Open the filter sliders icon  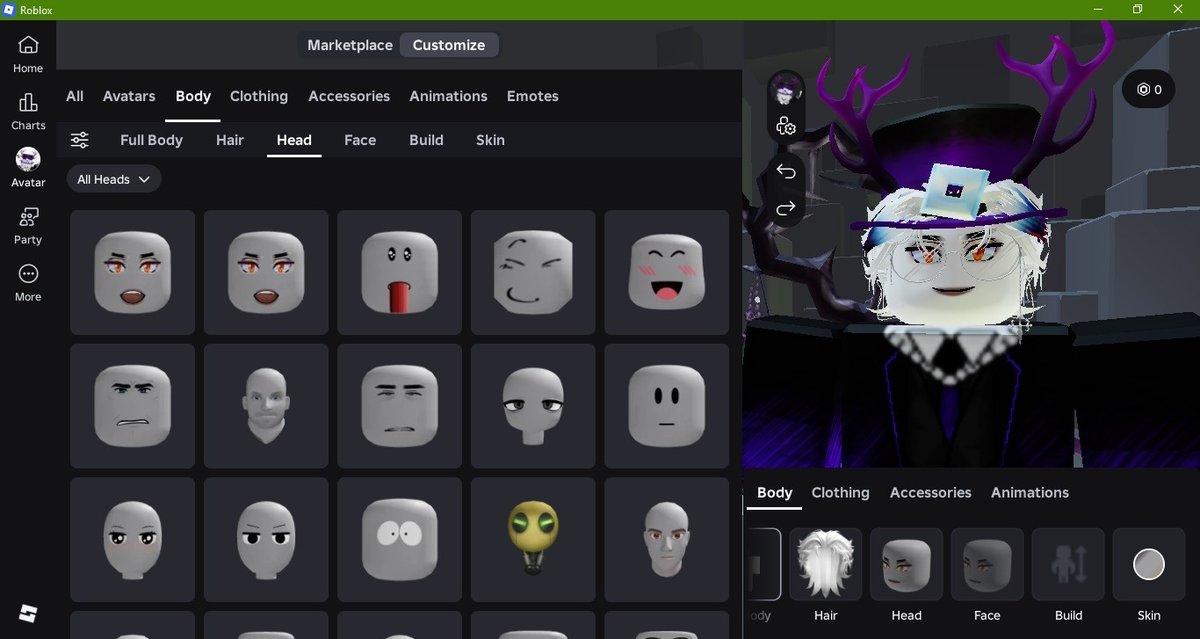[x=80, y=140]
